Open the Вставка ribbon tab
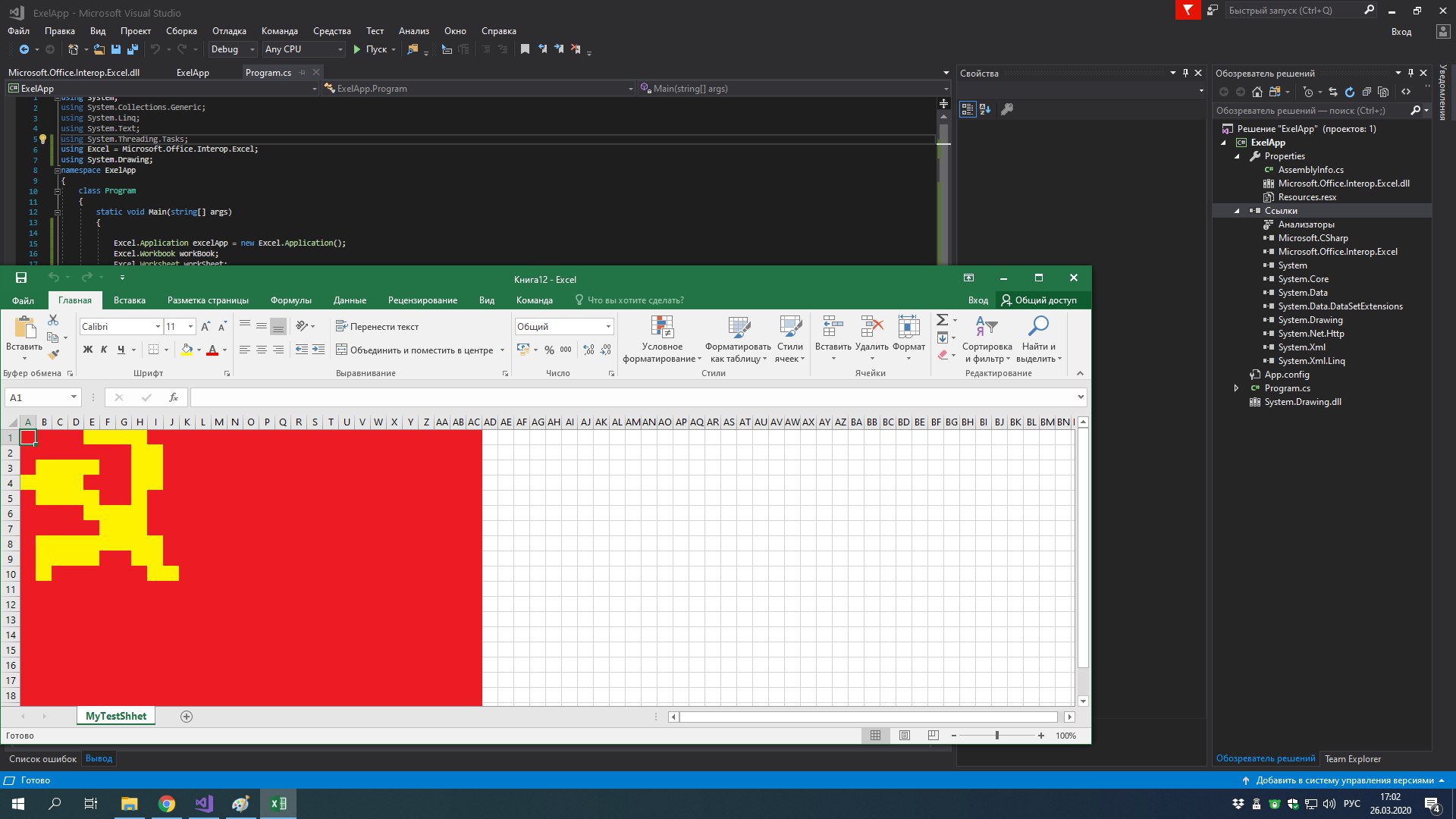1456x819 pixels. 130,300
